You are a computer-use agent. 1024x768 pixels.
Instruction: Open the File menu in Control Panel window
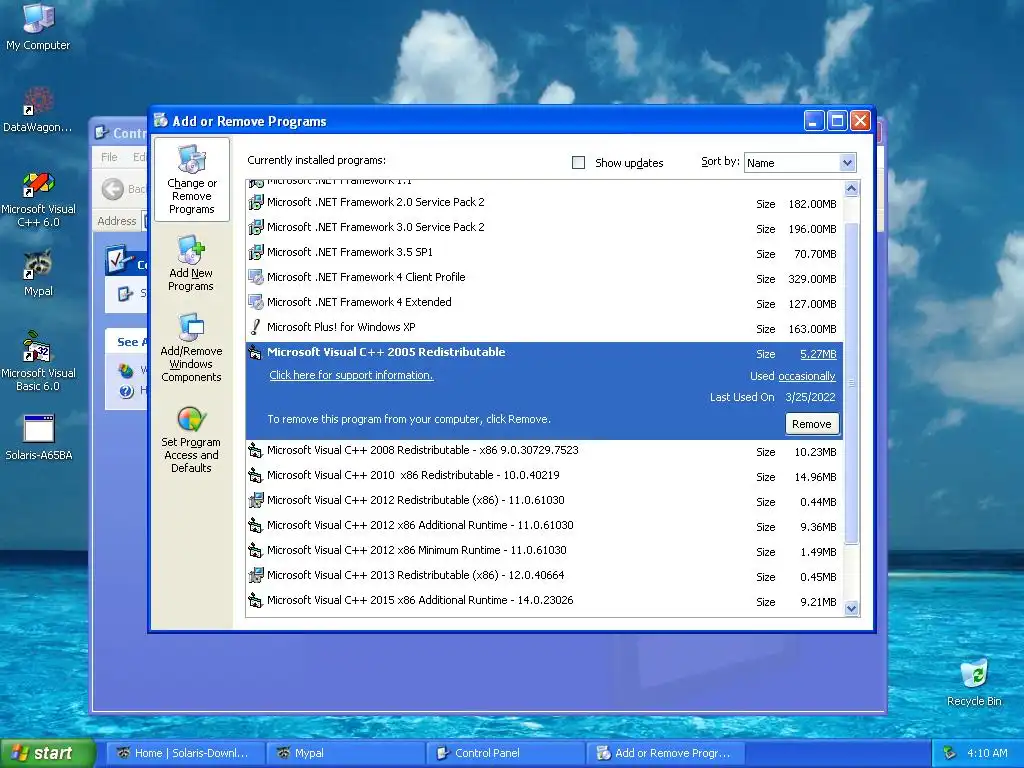point(109,157)
